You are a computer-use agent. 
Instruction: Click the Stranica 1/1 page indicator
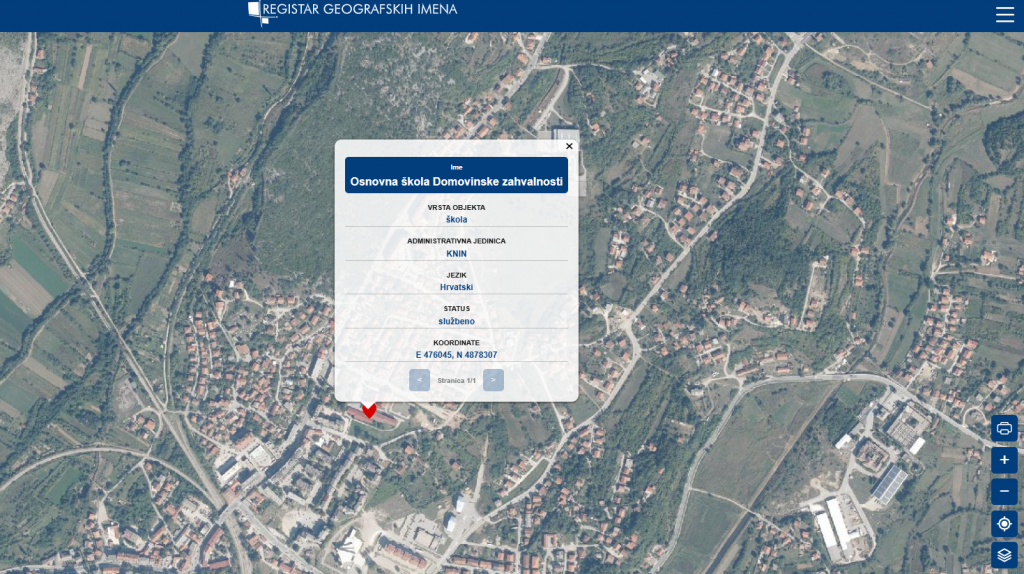(x=456, y=380)
